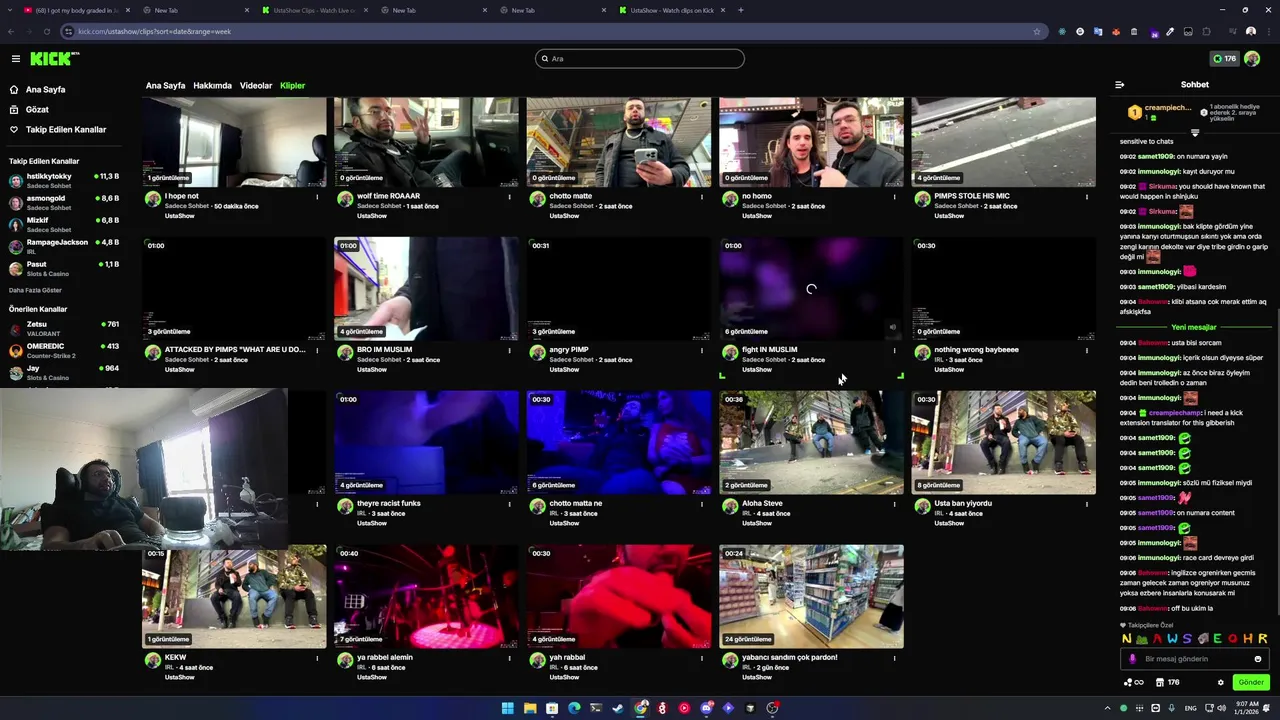Play the Aloha Steve clip thumbnail

coord(811,442)
